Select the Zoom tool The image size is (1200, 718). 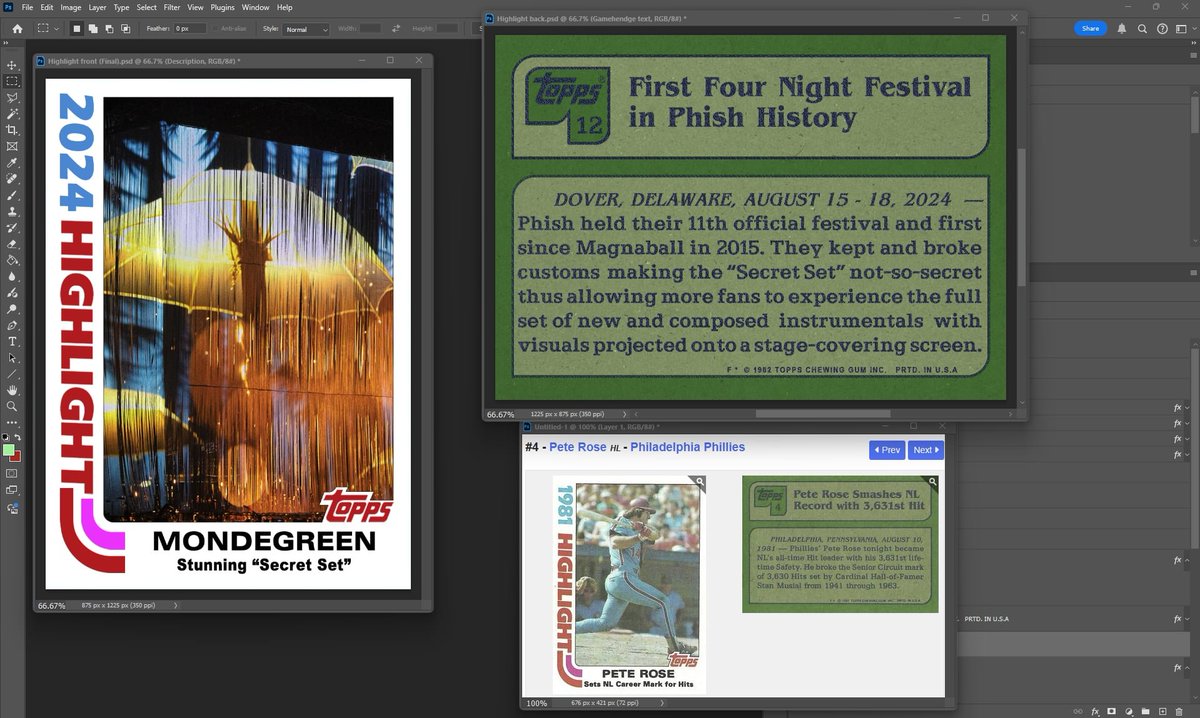pos(12,406)
